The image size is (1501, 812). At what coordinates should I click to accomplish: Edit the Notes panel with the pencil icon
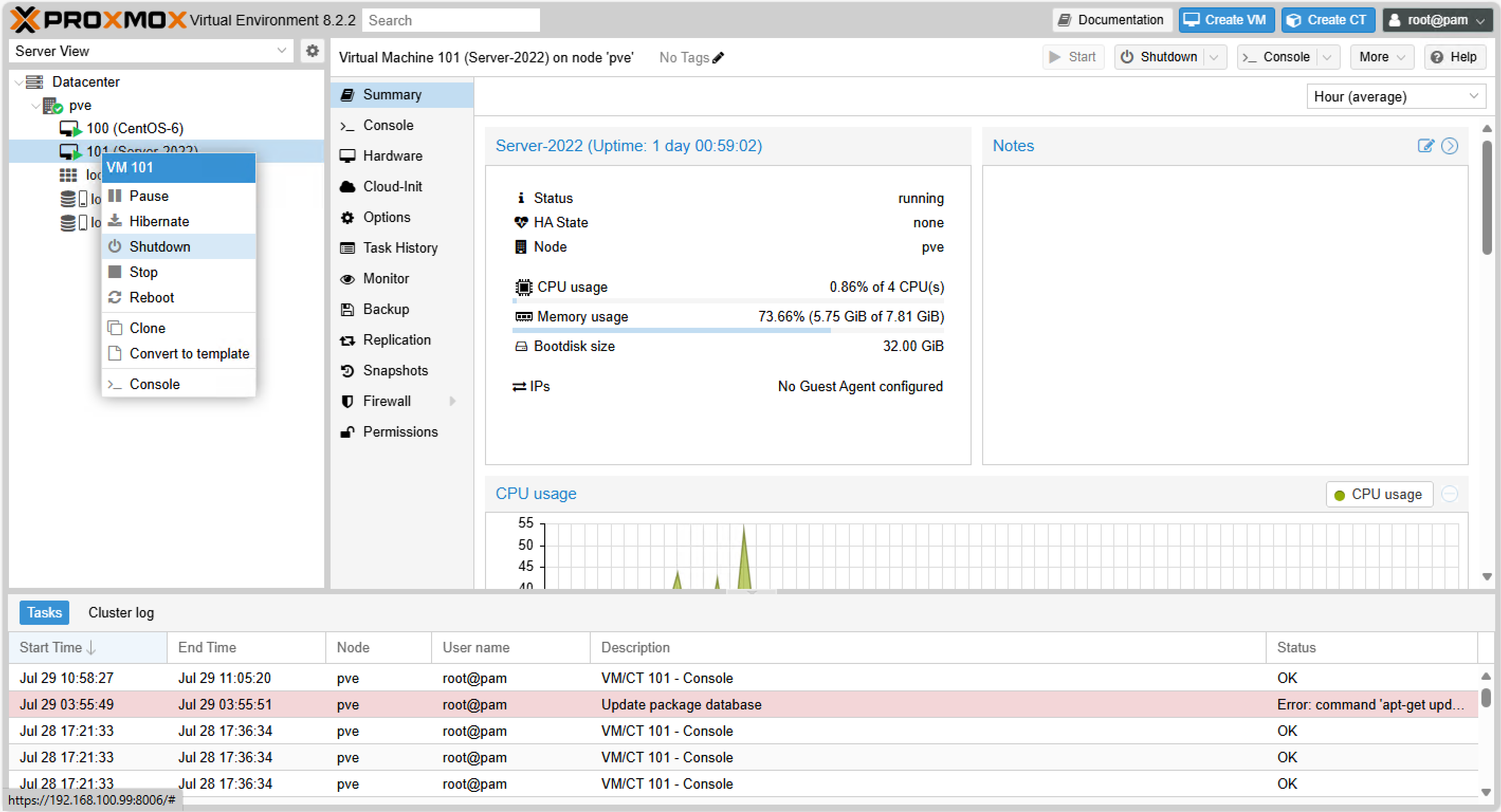pyautogui.click(x=1425, y=145)
